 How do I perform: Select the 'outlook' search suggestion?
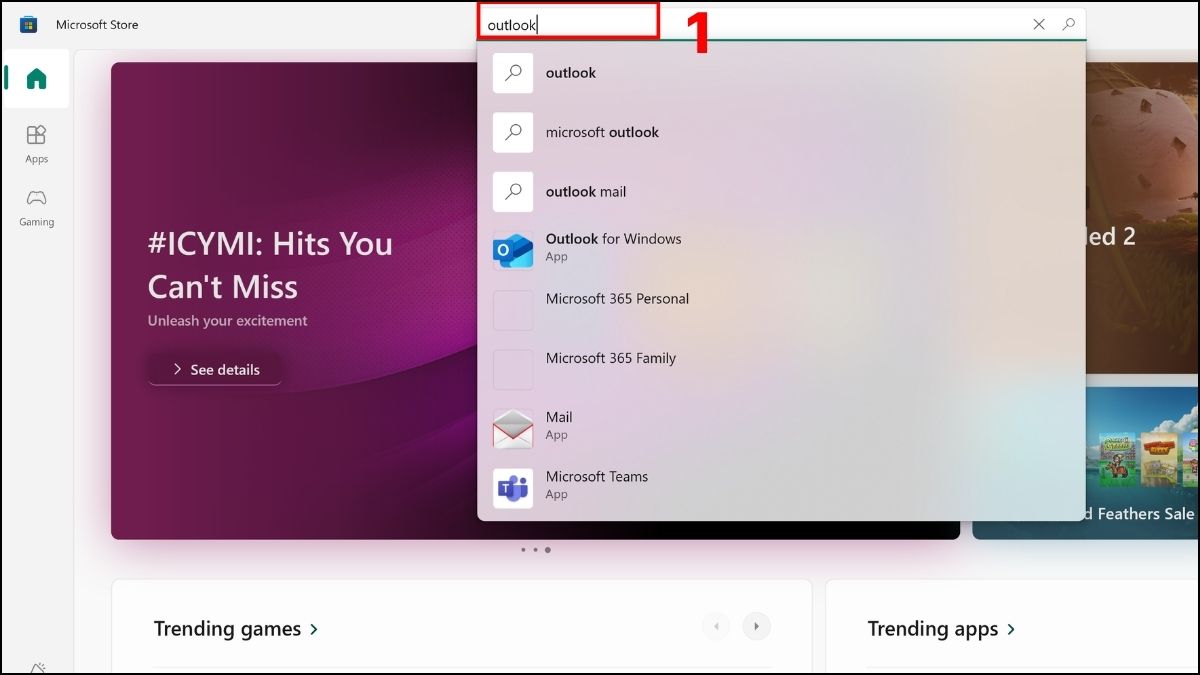781,73
